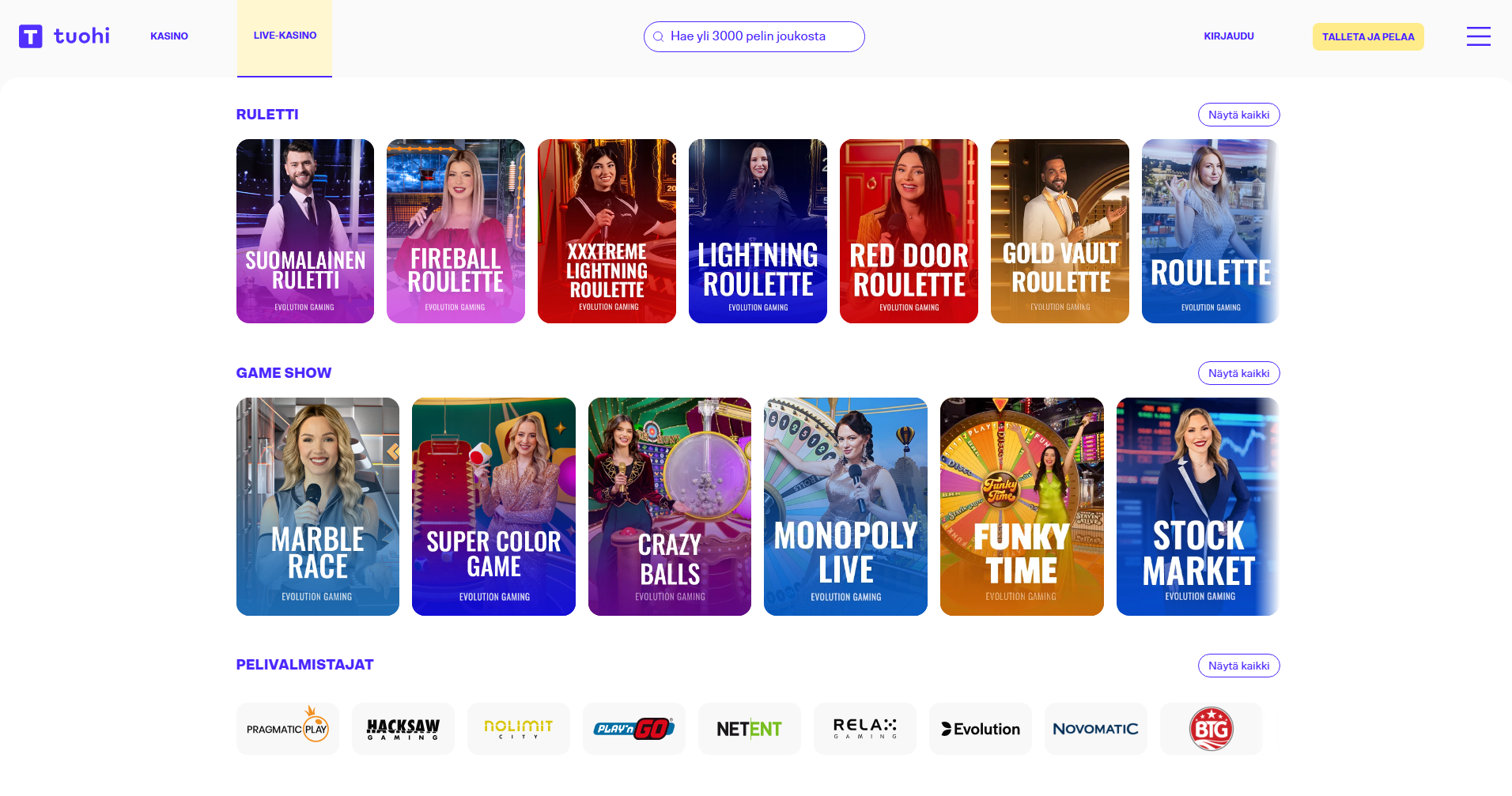Click the Tuohi logo icon
The width and height of the screenshot is (1512, 796).
30,36
